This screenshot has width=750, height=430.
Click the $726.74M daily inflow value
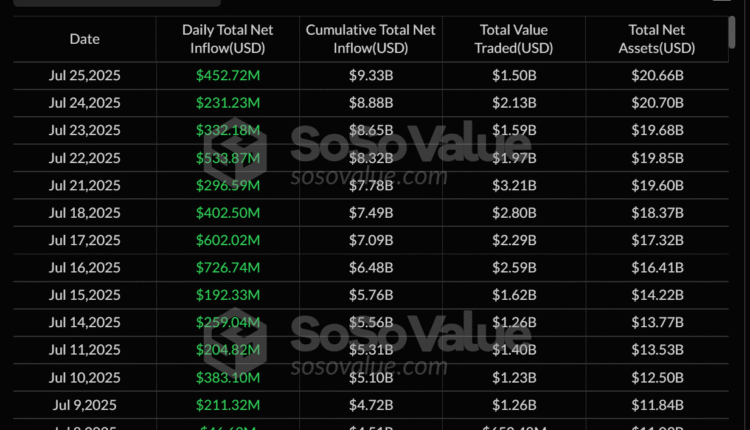[228, 268]
